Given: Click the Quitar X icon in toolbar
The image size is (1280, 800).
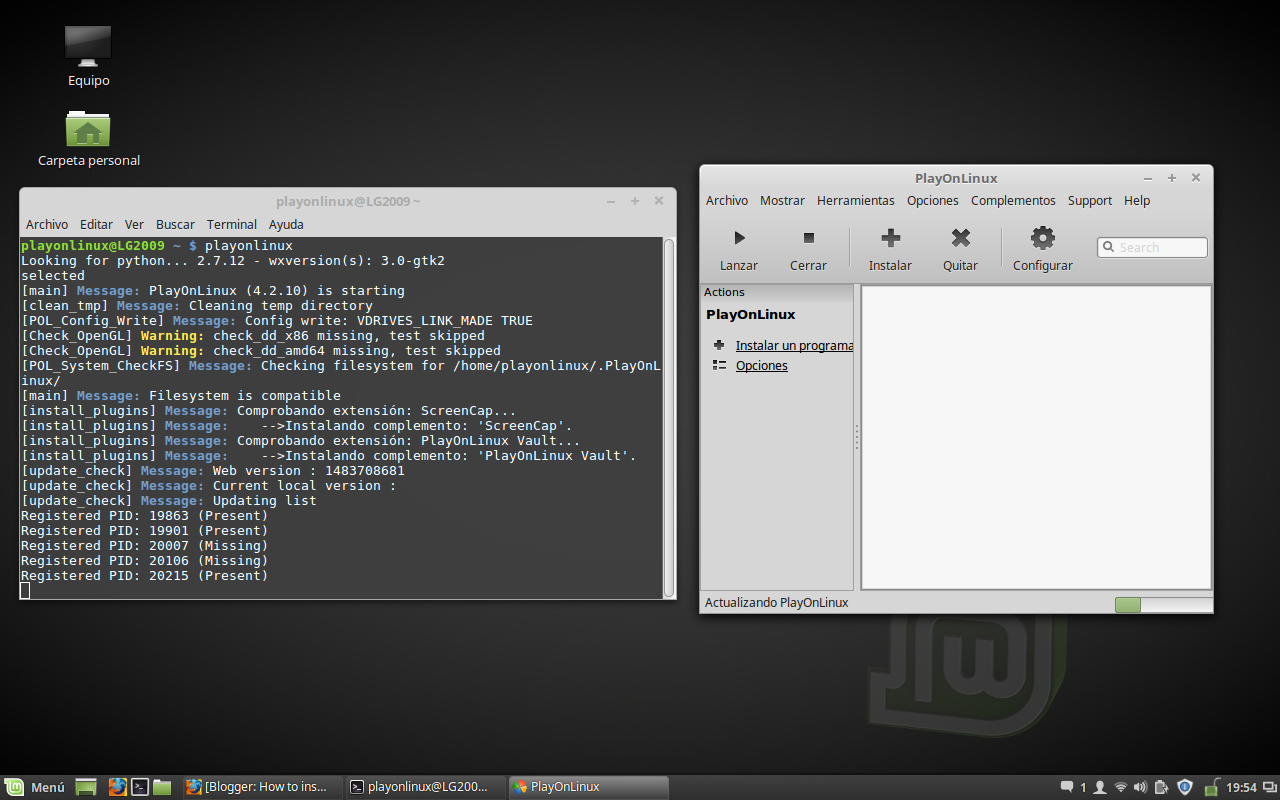Looking at the screenshot, I should tap(961, 238).
